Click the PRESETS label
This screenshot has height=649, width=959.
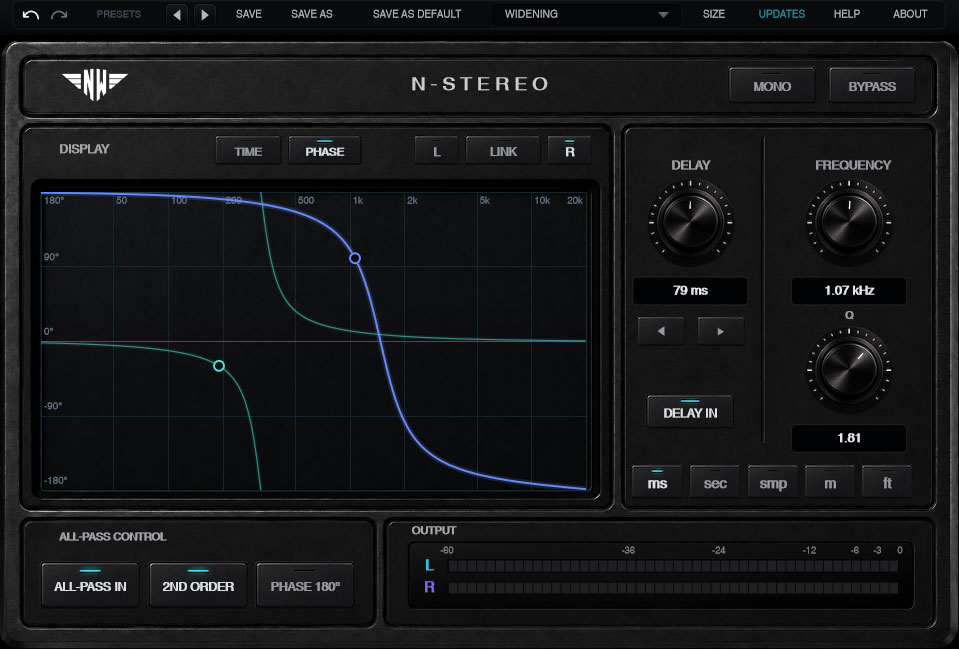coord(119,14)
